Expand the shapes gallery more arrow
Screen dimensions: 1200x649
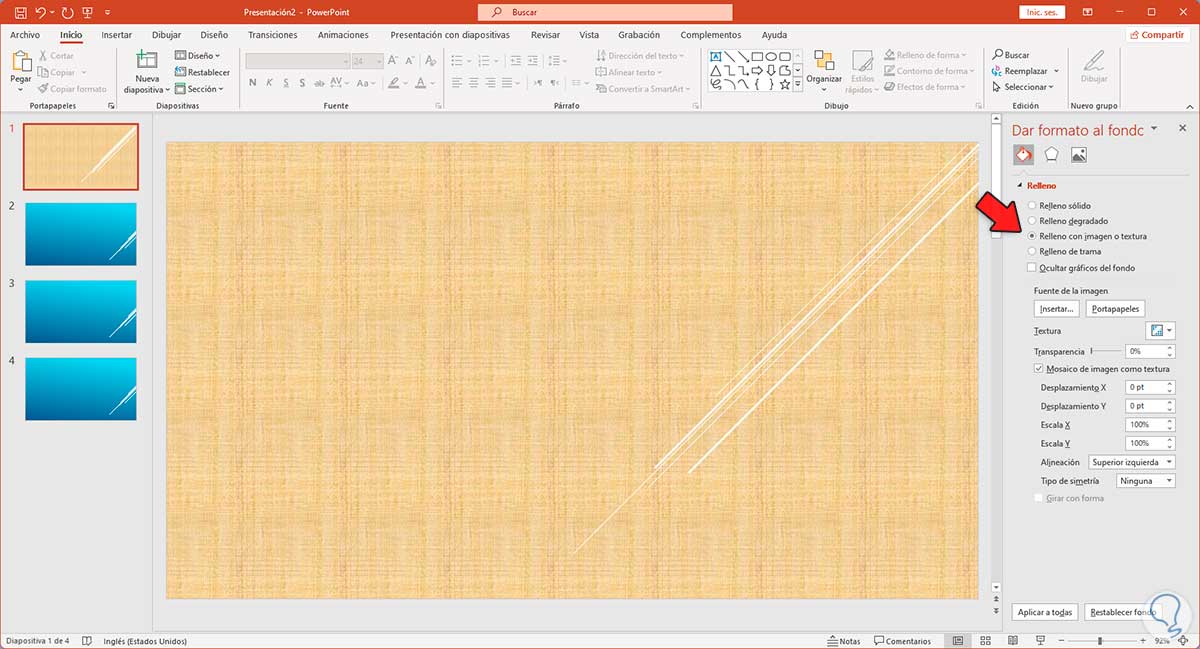798,86
